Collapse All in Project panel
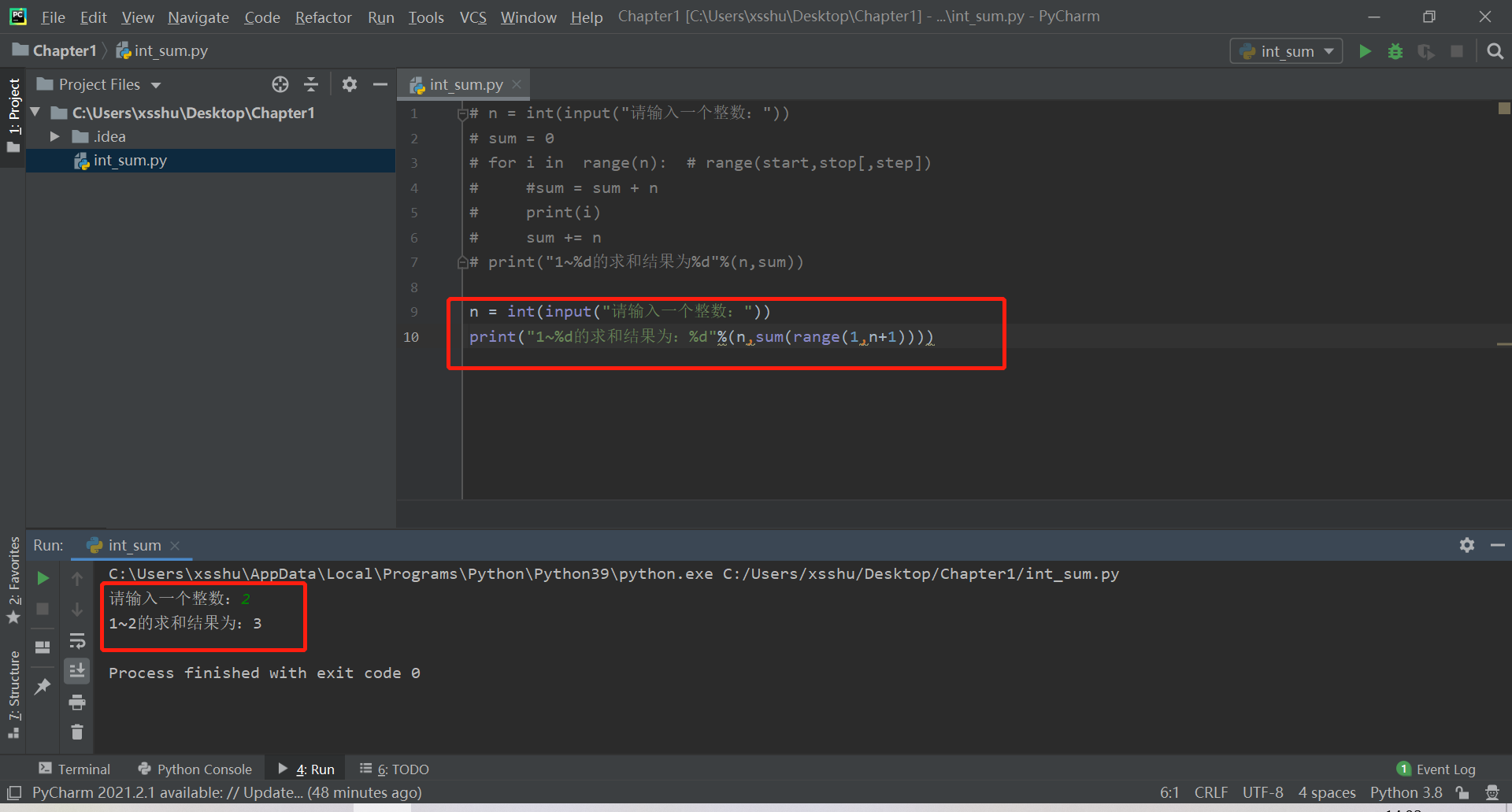1512x812 pixels. [311, 84]
